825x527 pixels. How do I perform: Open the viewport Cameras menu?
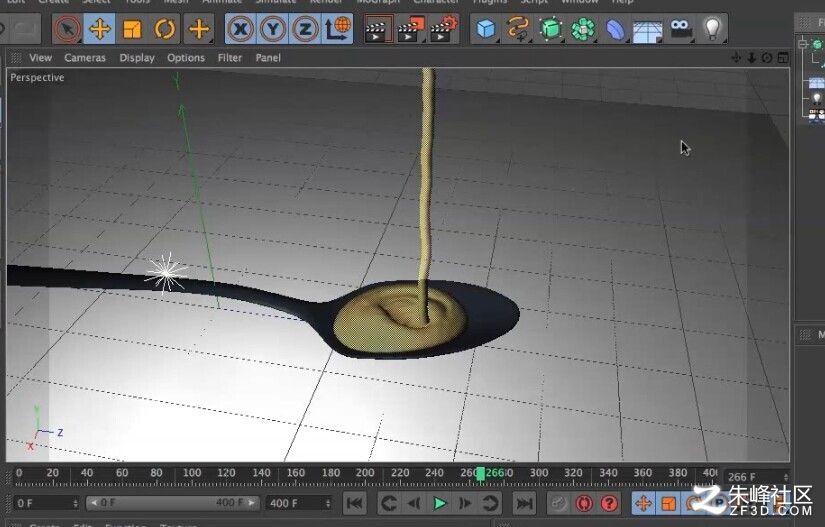pos(85,58)
